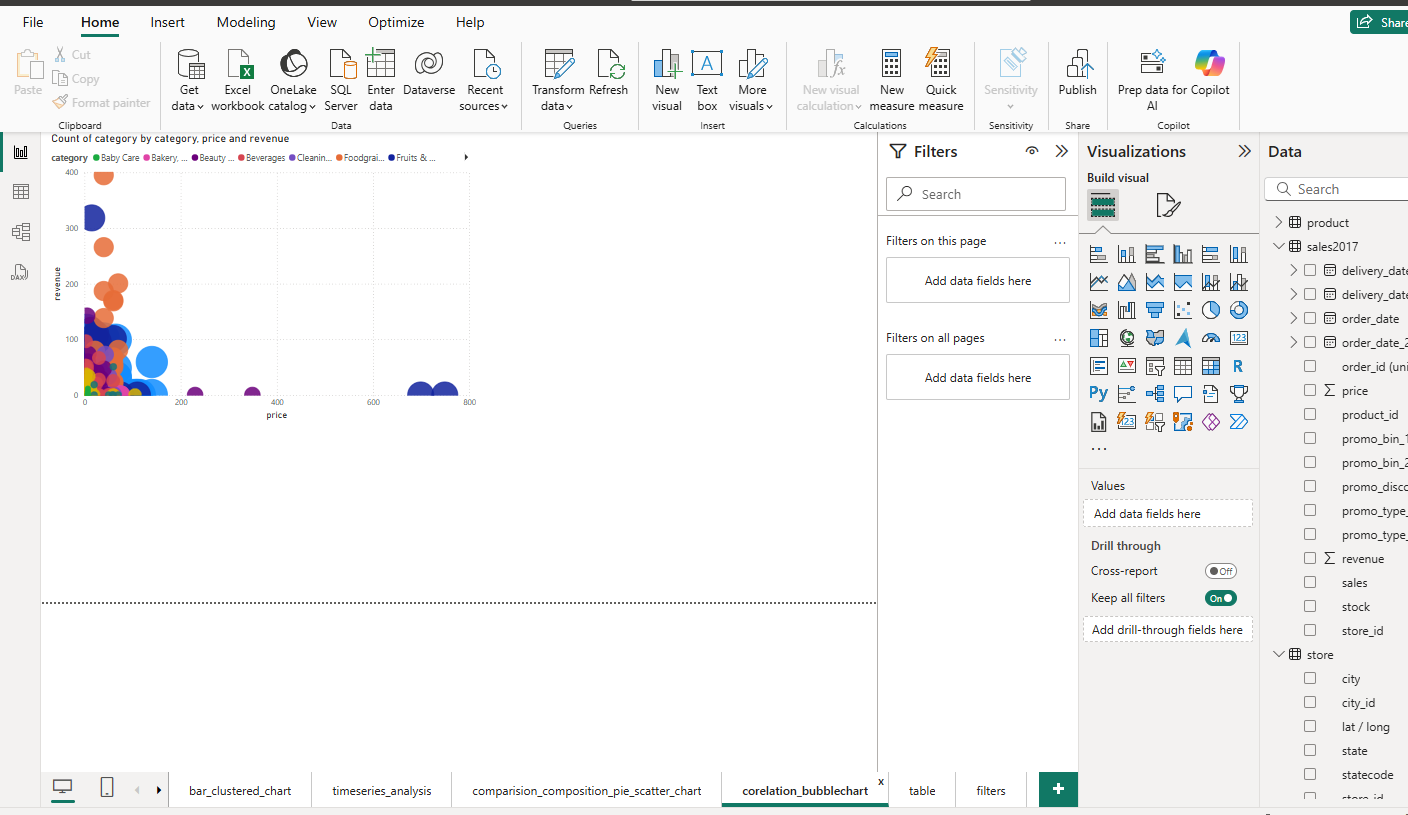Toggle the Keep all filters switch
The image size is (1408, 815).
coord(1220,598)
